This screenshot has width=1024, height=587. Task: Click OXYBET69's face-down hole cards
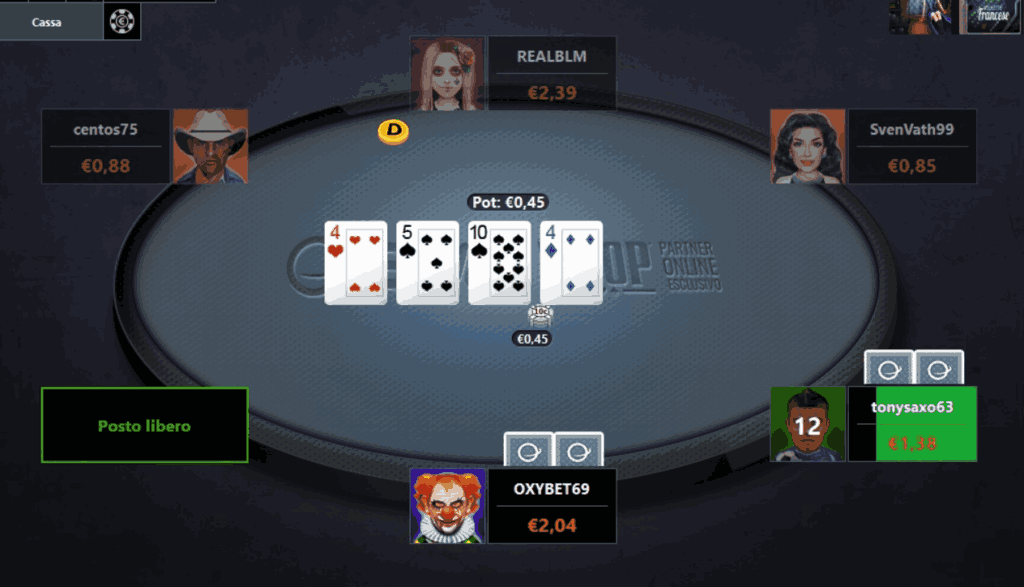554,450
